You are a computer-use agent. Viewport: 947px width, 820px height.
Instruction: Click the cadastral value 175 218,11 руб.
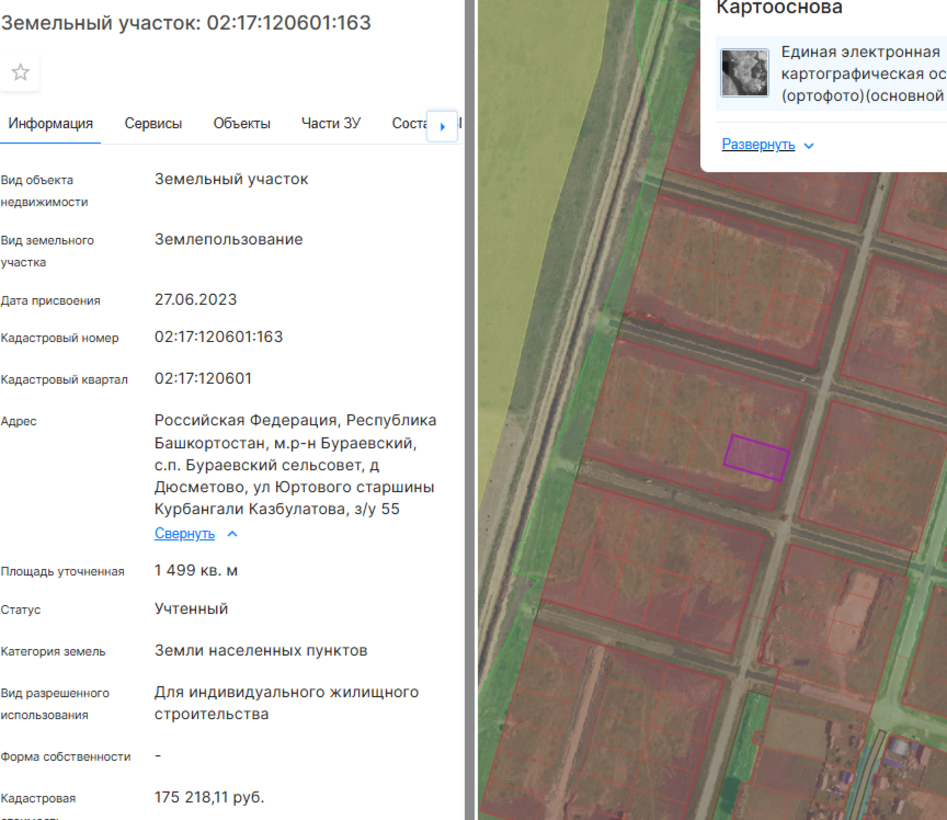coord(209,798)
